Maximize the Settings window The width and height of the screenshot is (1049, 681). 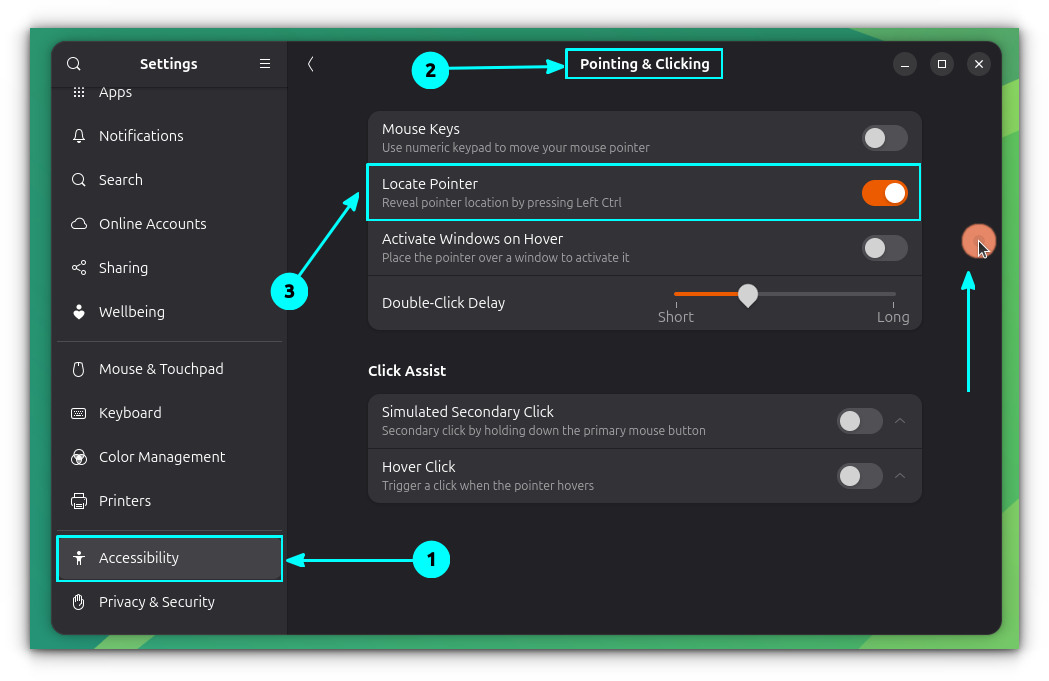click(941, 64)
